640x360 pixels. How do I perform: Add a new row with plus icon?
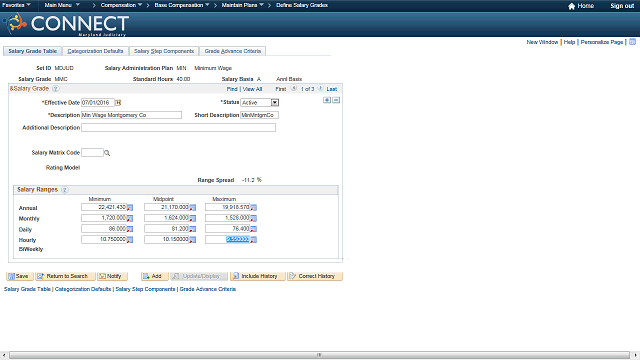tap(327, 100)
